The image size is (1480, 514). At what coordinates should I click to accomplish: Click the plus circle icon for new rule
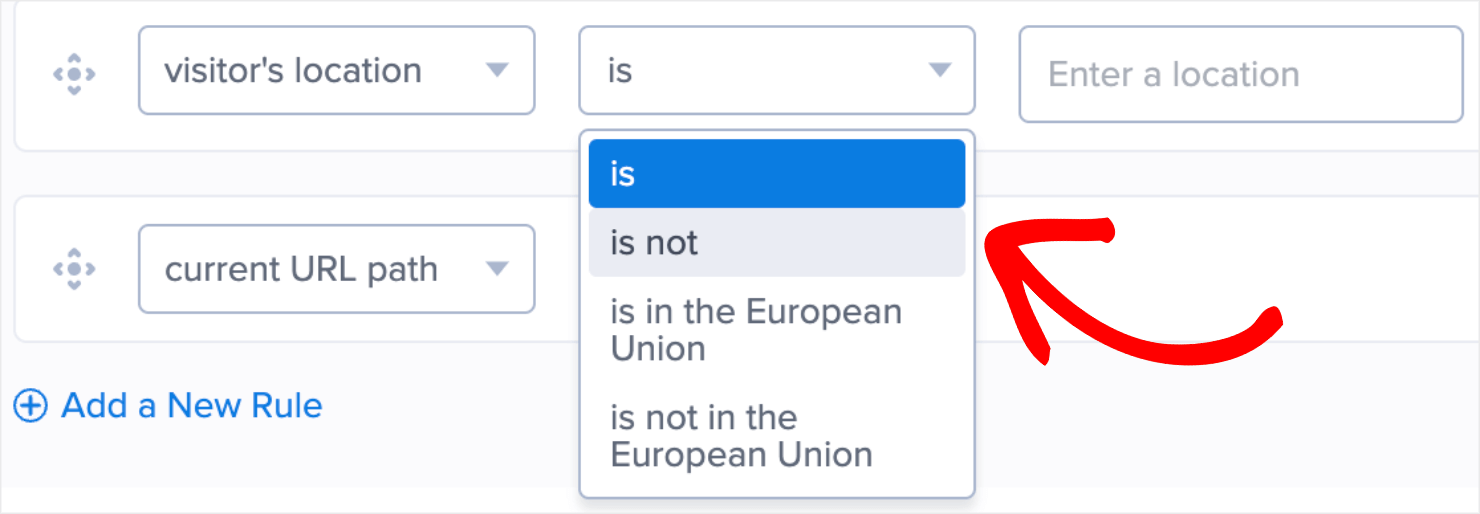tap(30, 406)
